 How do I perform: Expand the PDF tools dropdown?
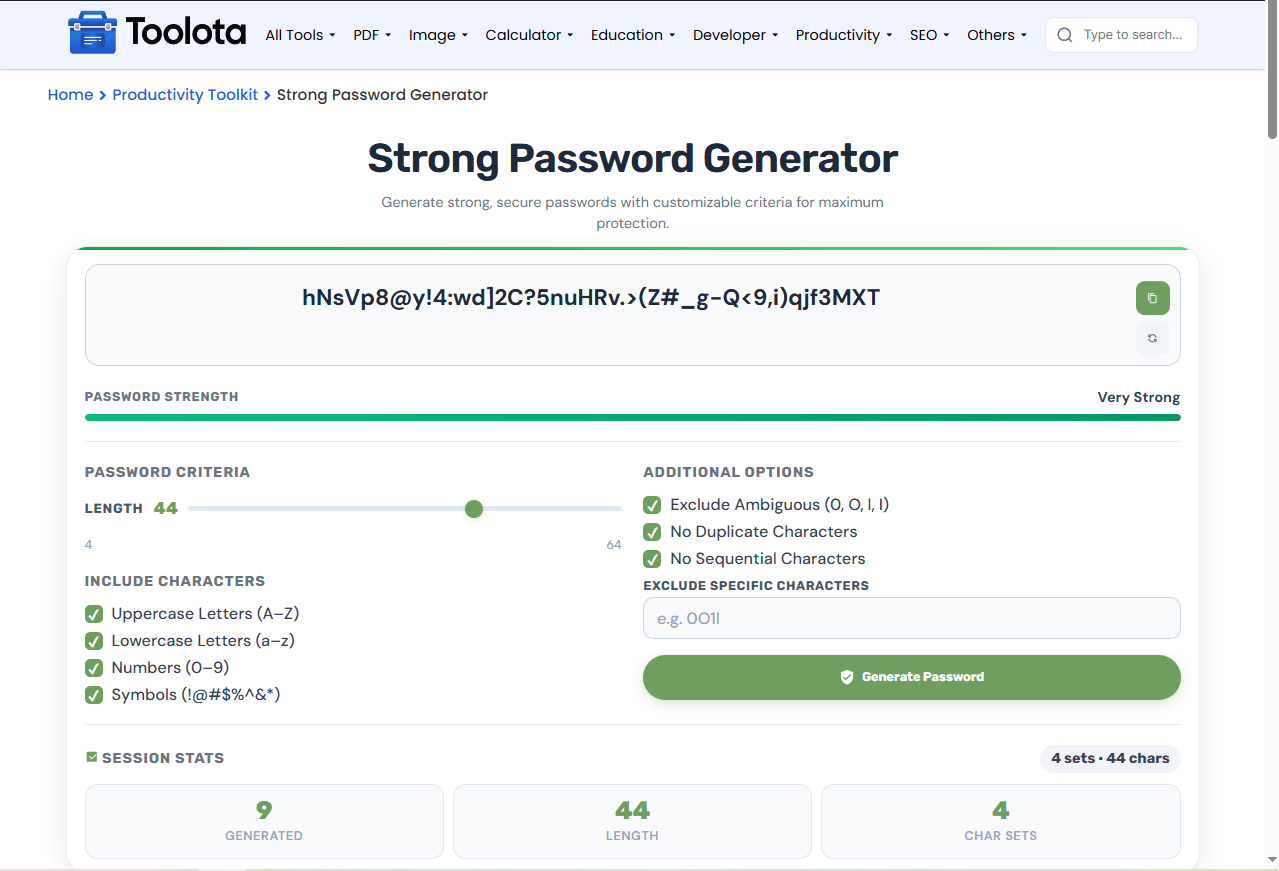[372, 35]
